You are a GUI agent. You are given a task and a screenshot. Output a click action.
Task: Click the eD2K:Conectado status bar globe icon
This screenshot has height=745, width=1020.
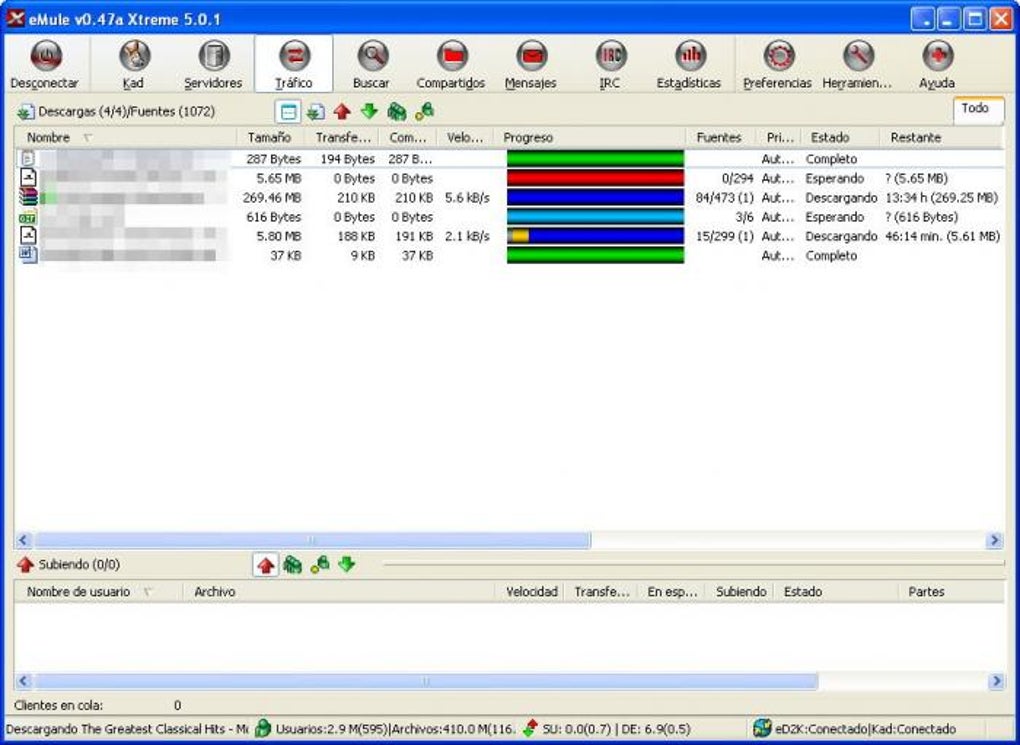pyautogui.click(x=762, y=729)
